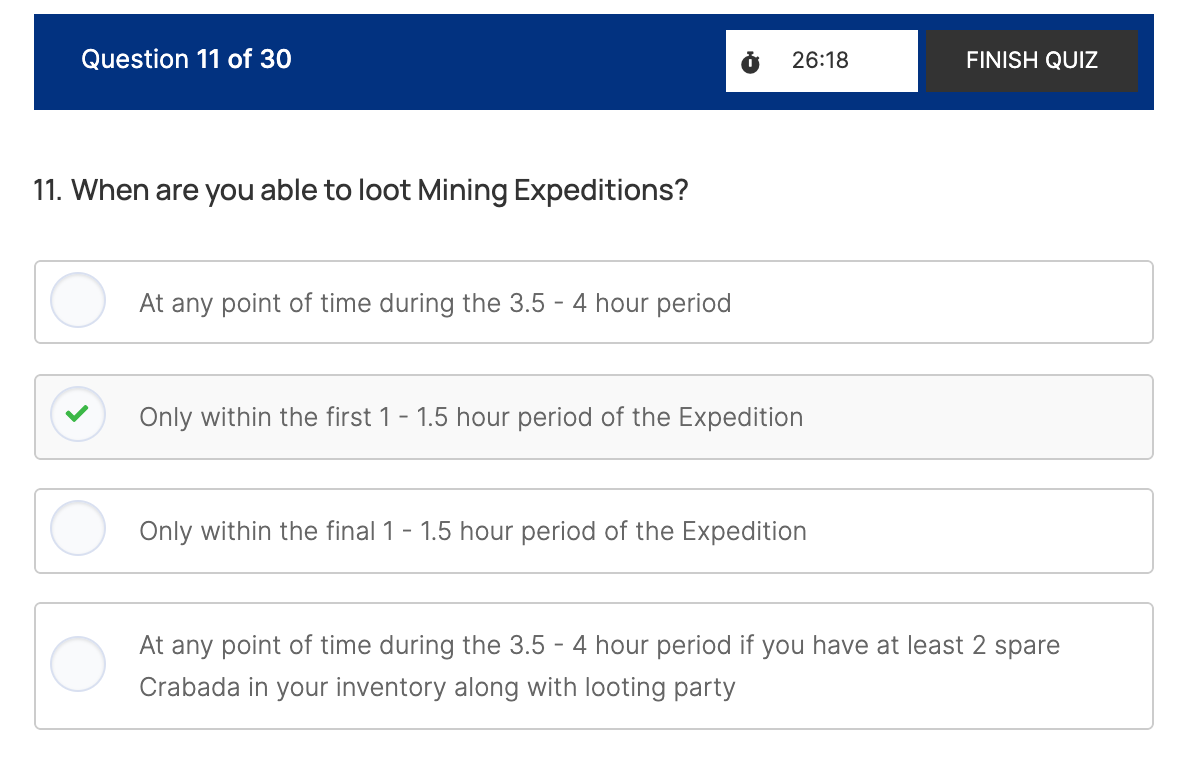Select radio for the 2 spare Crabada option
Screen dimensions: 1190x766
click(x=77, y=664)
